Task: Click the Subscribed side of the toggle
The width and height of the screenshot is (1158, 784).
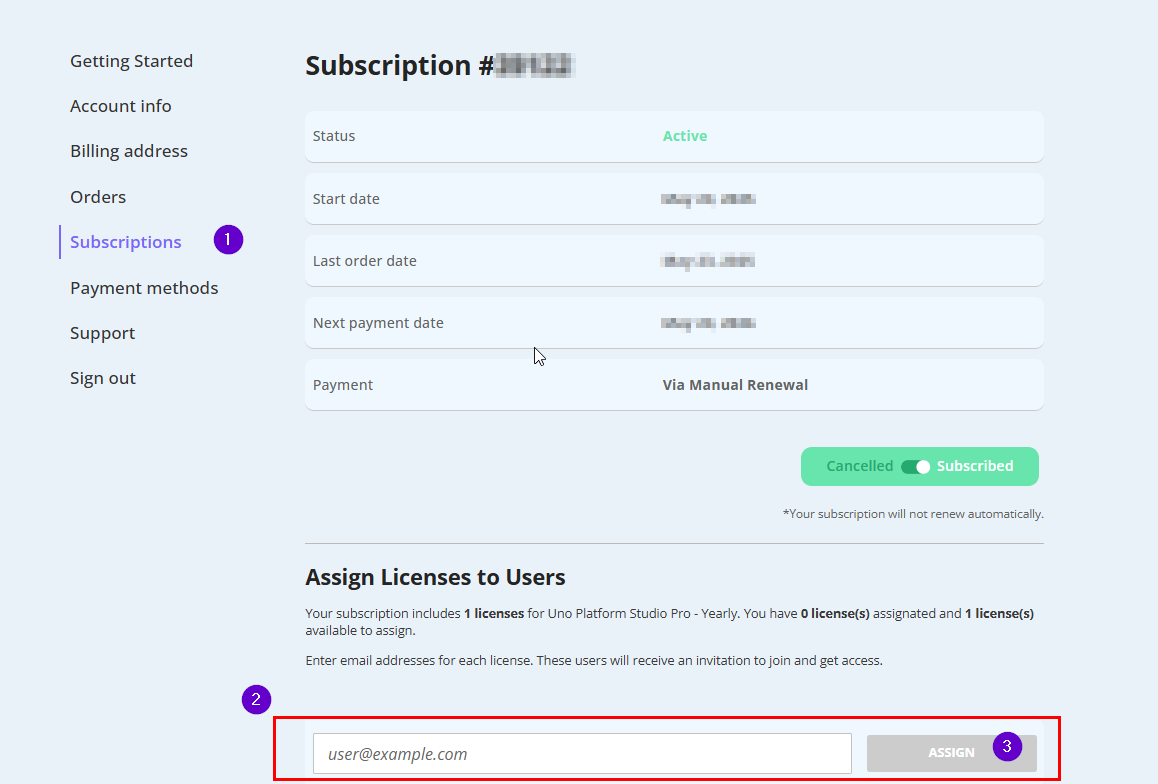Action: coord(974,466)
